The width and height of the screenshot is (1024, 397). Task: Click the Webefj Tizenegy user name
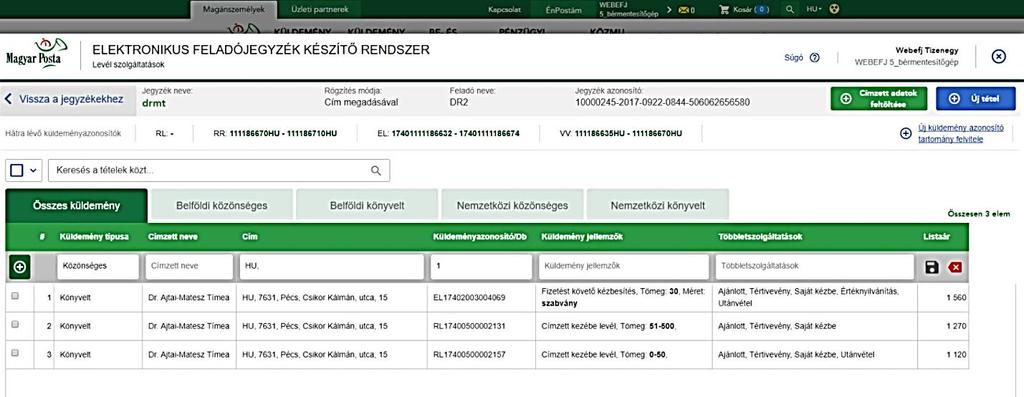coord(927,50)
